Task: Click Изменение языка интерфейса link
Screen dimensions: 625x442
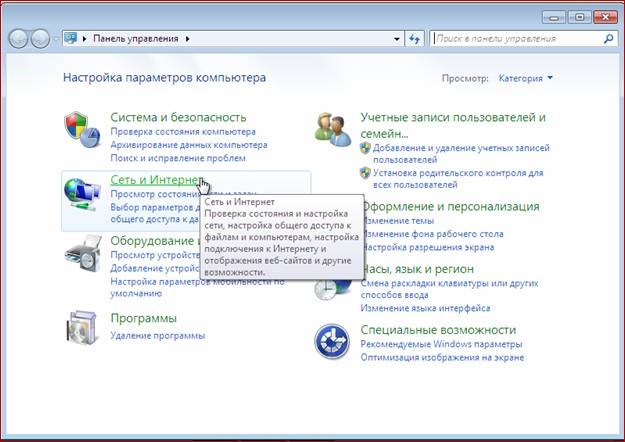Action: point(425,308)
